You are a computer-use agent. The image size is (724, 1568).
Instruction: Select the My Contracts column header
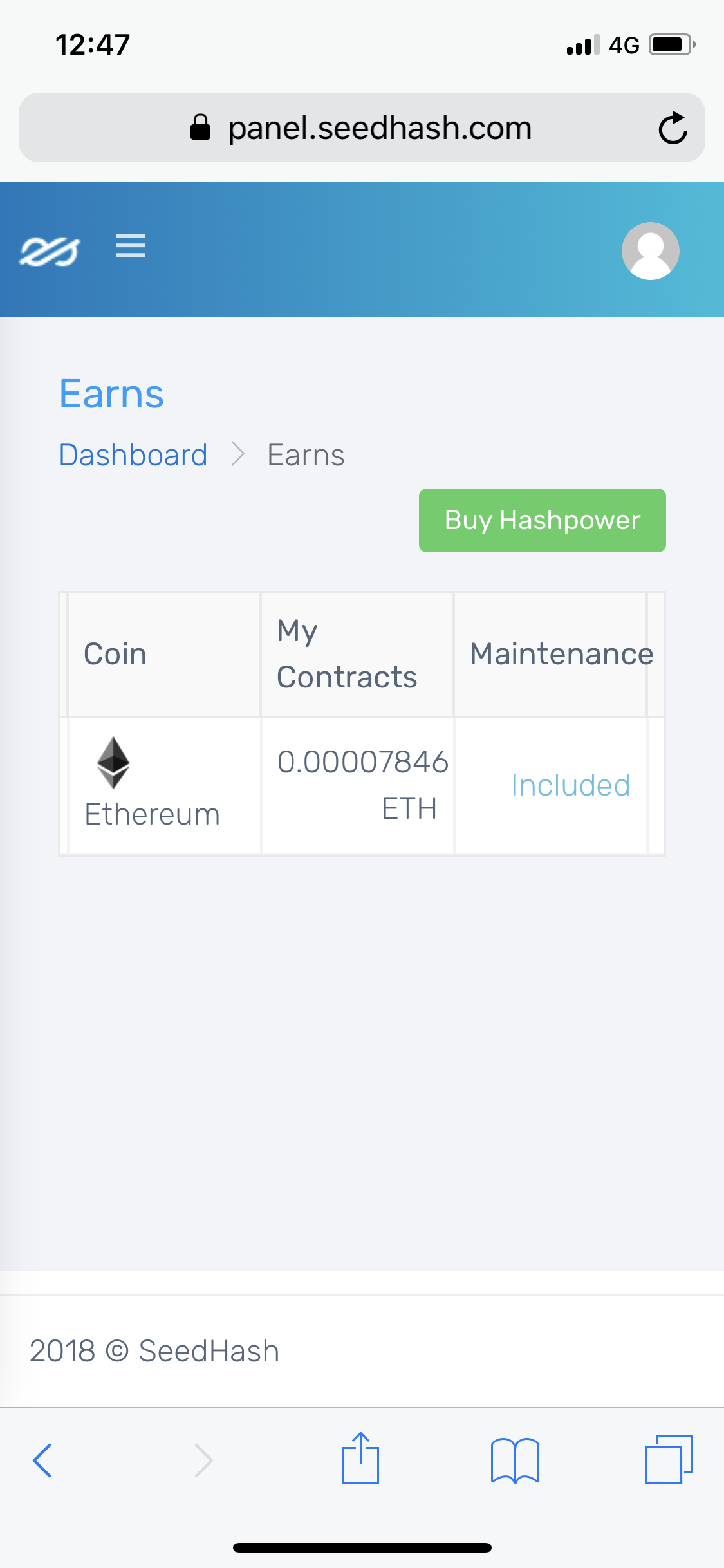pos(347,654)
